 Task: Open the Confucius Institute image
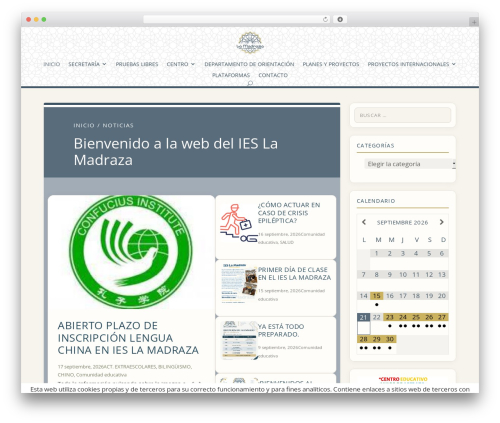click(x=131, y=252)
